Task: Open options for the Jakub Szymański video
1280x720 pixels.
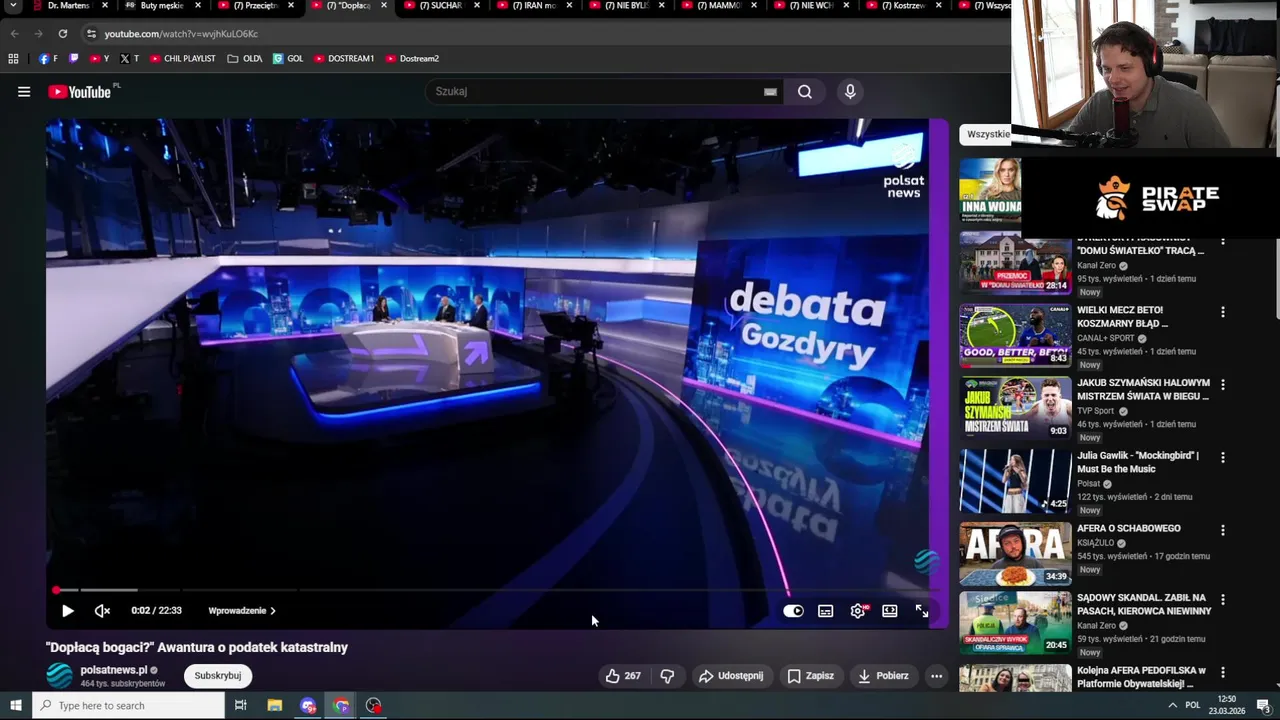Action: click(x=1222, y=385)
